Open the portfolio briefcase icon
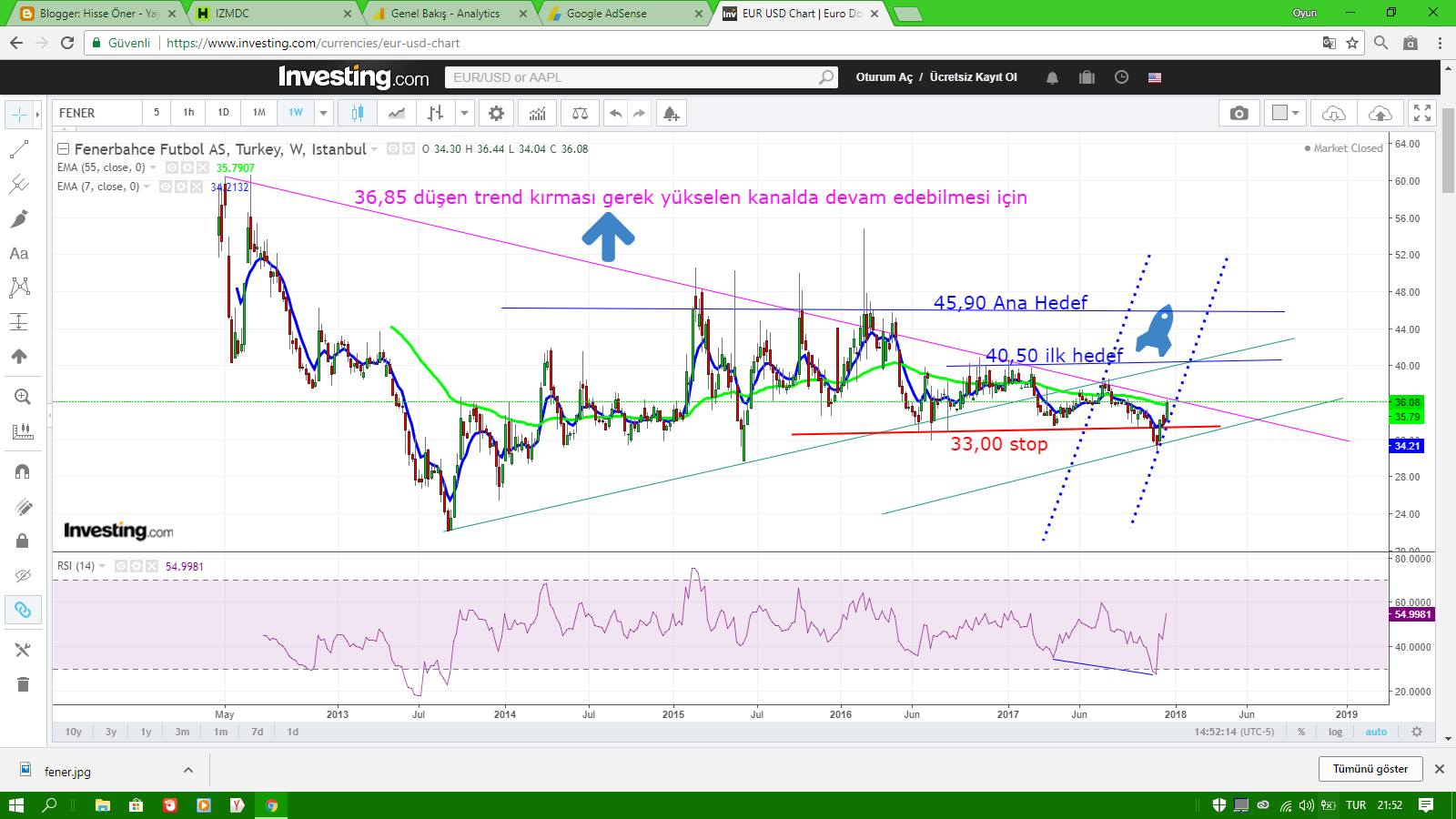This screenshot has width=1456, height=819. 1087,77
